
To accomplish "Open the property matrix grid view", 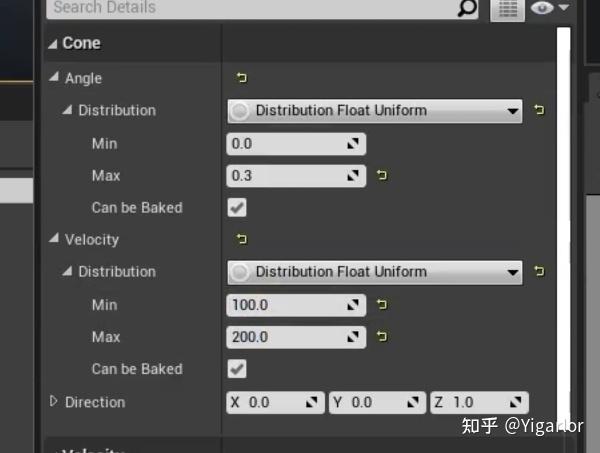I will click(x=507, y=9).
